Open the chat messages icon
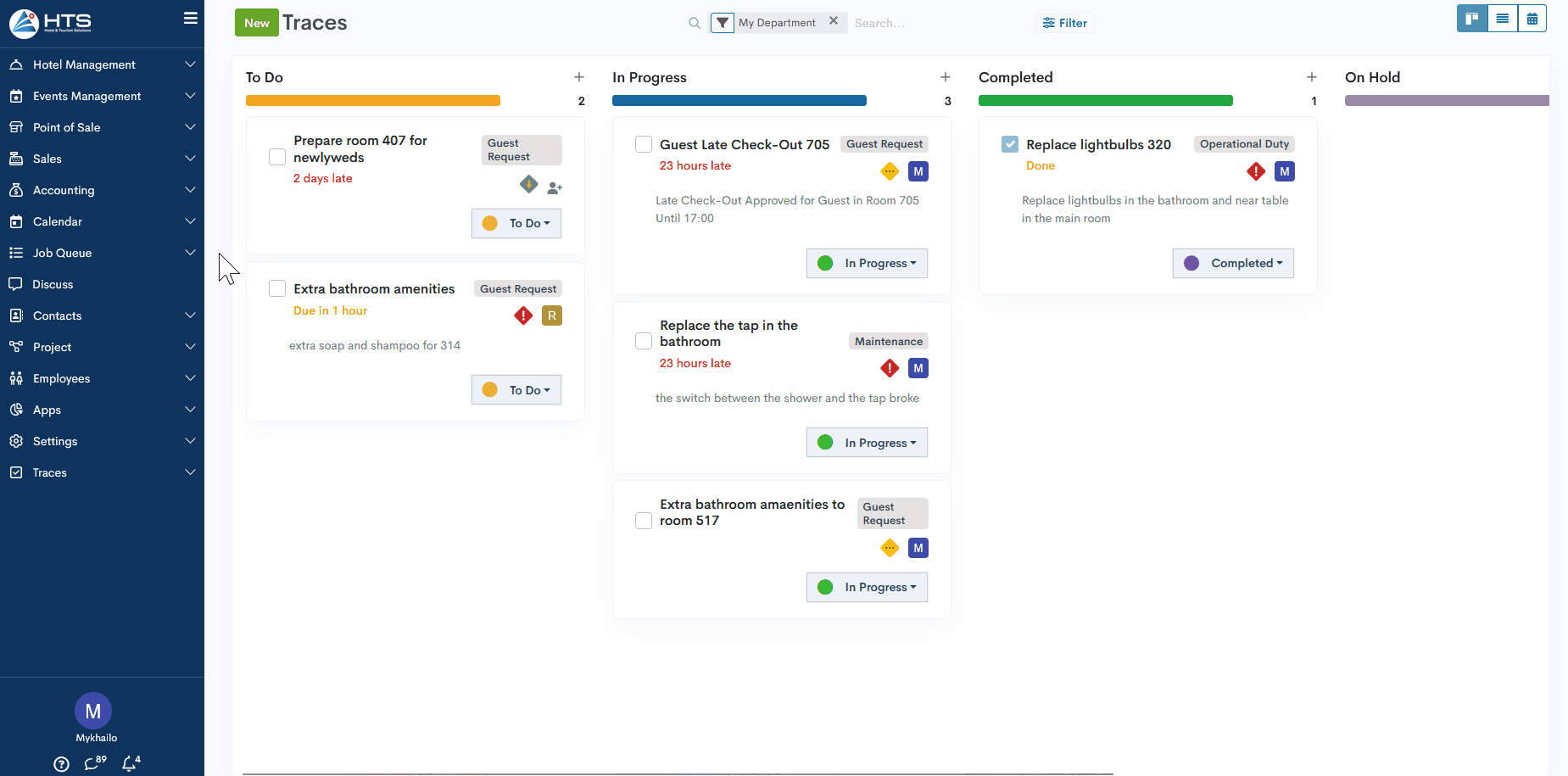This screenshot has width=1568, height=776. [92, 763]
